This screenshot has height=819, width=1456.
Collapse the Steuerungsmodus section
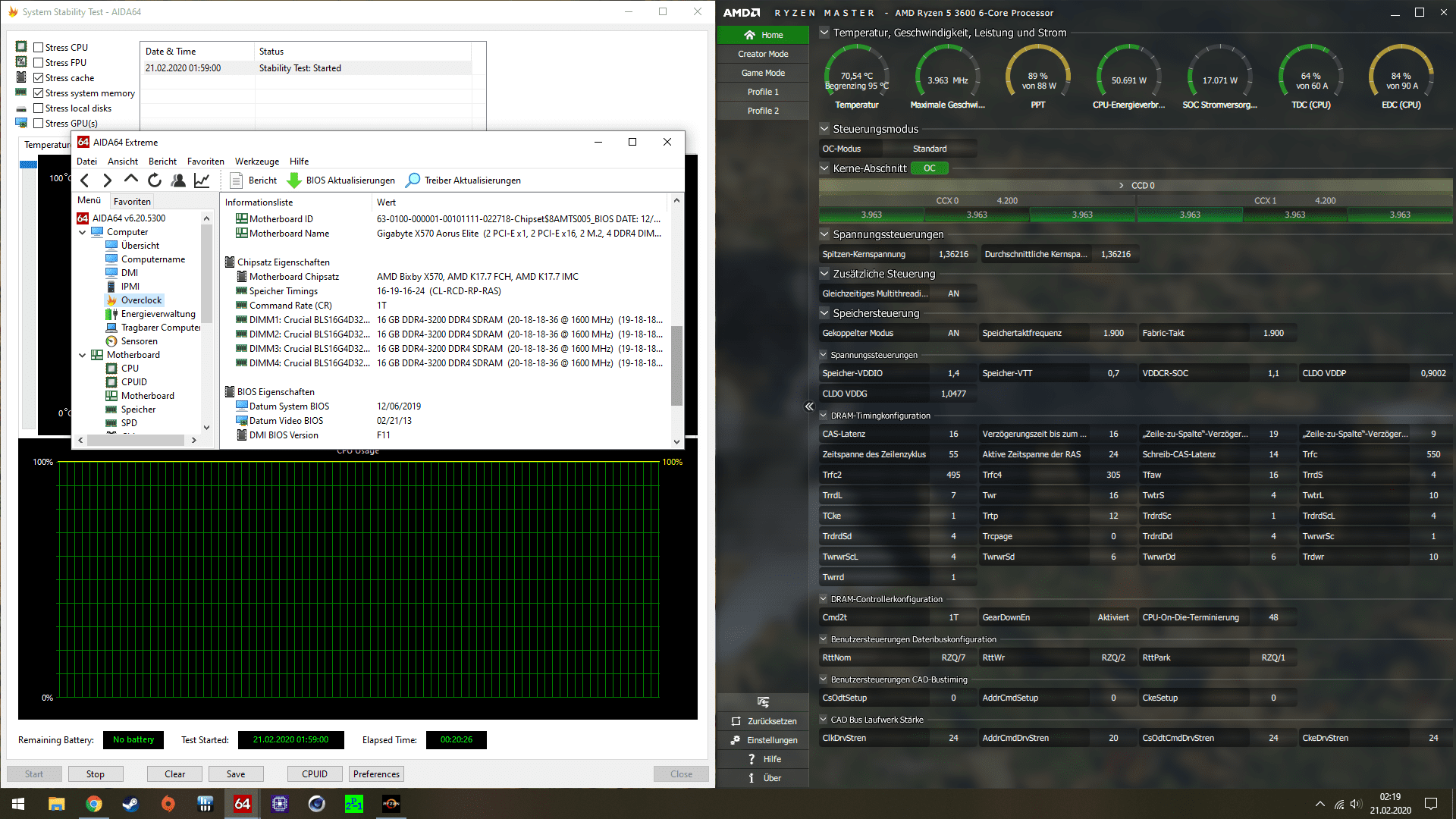[x=824, y=129]
